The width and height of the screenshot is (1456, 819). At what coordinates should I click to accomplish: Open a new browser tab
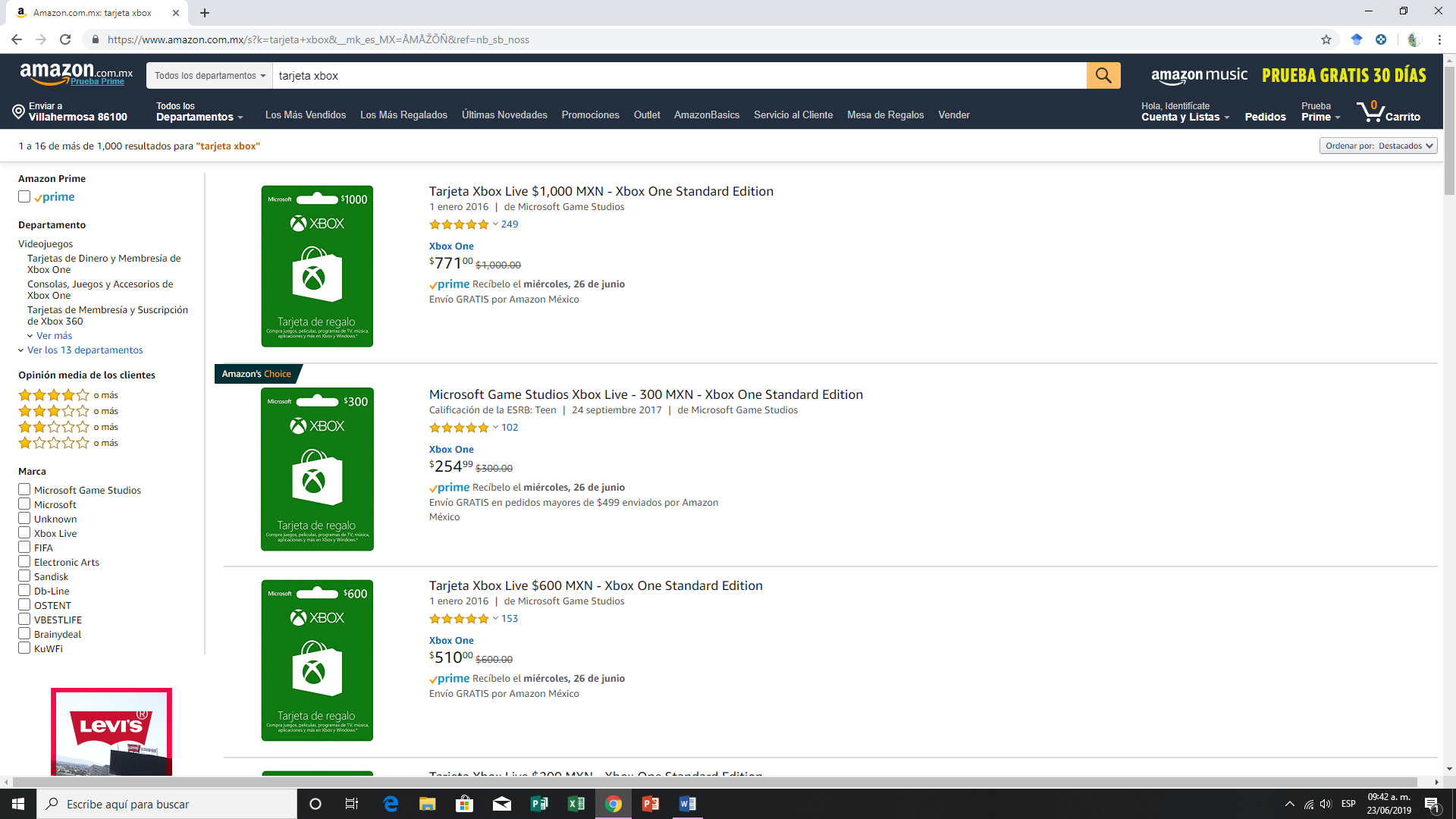pyautogui.click(x=205, y=13)
